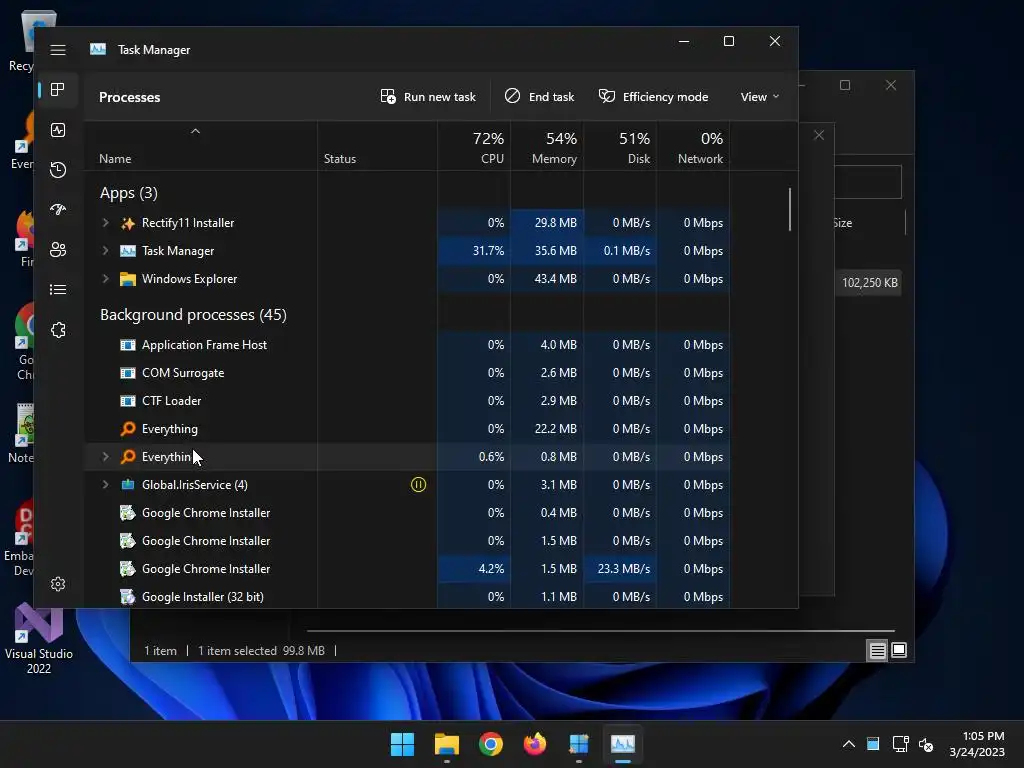Expand the Task Manager process group
This screenshot has height=768, width=1024.
[x=105, y=251]
